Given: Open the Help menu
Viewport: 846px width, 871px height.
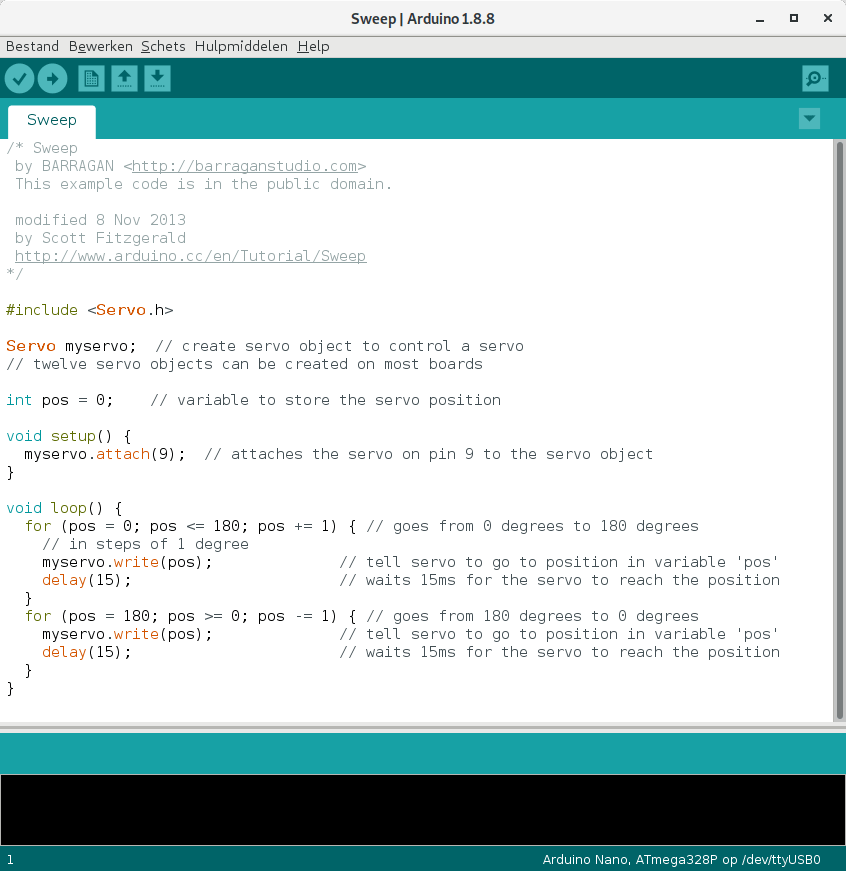Looking at the screenshot, I should tap(313, 46).
